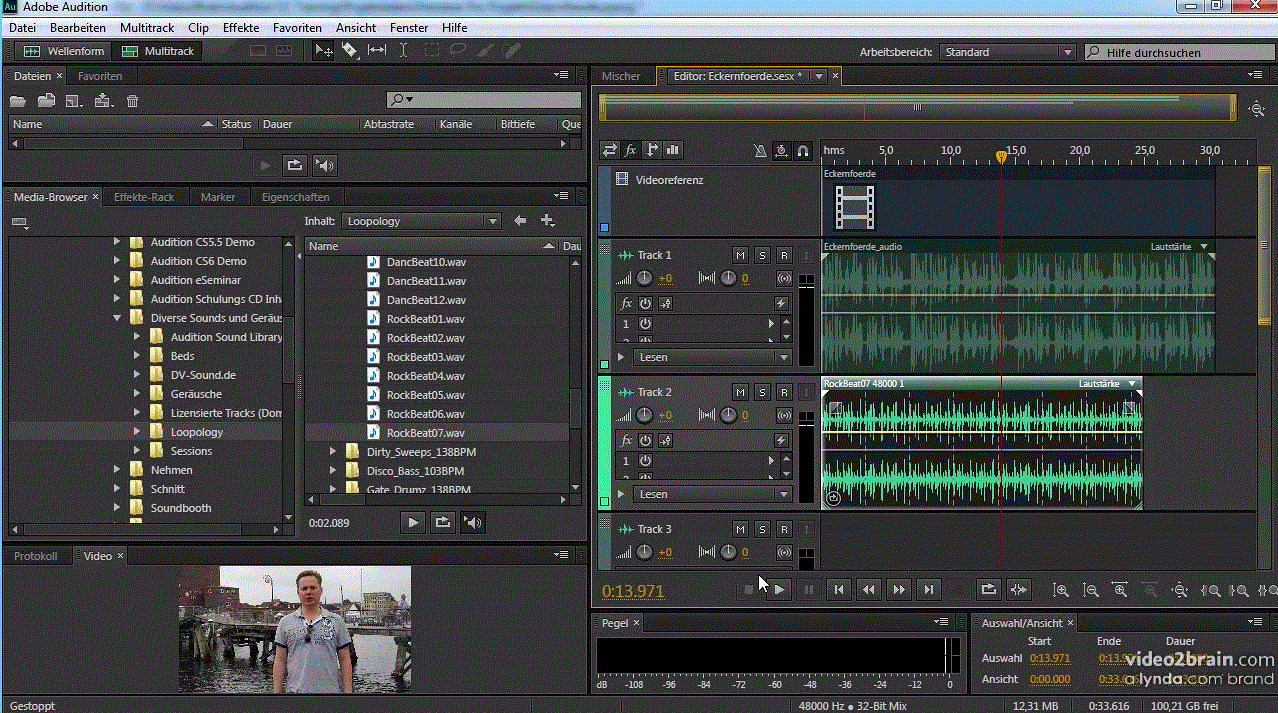Screen dimensions: 1278x713
Task: Adjust the Track 1 volume knob
Action: [x=645, y=278]
